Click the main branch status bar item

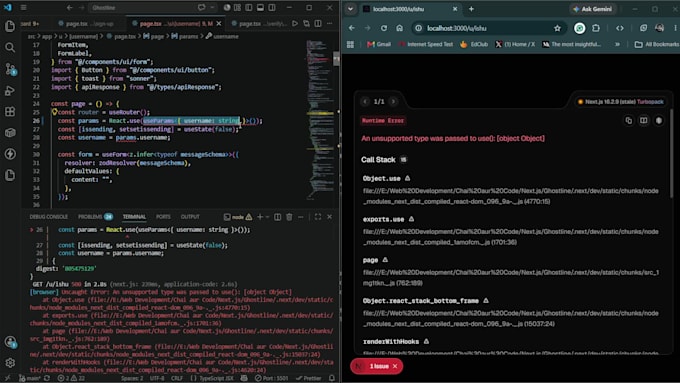30,378
